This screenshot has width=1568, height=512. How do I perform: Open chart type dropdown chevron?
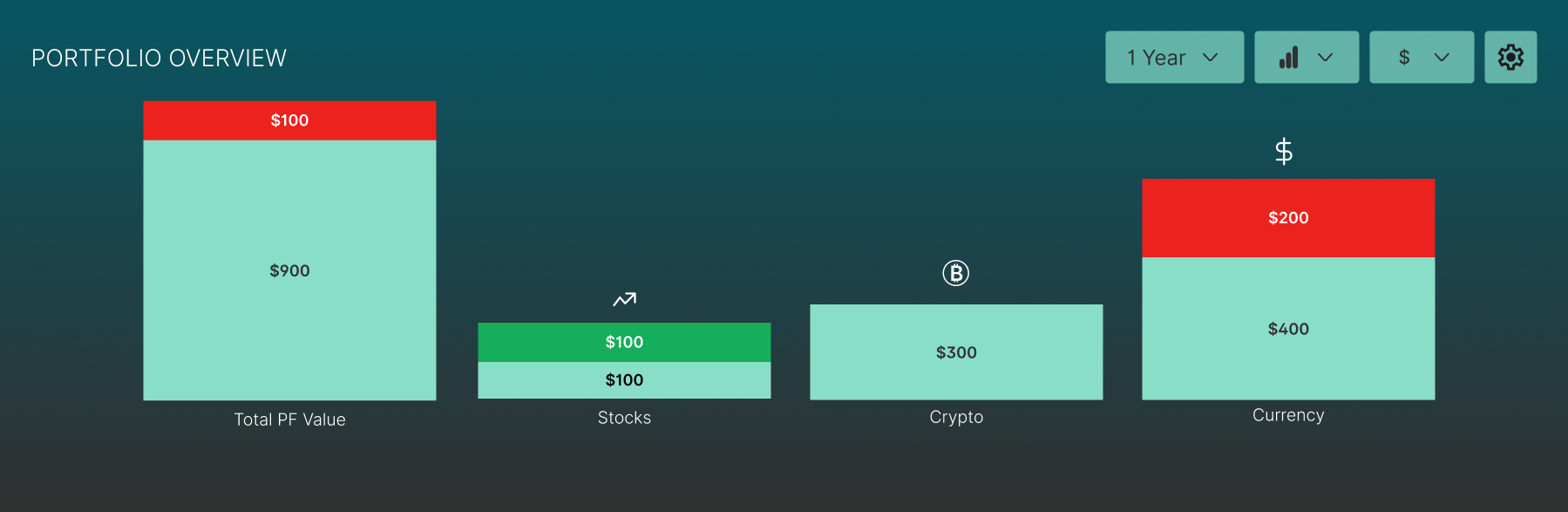pyautogui.click(x=1326, y=58)
